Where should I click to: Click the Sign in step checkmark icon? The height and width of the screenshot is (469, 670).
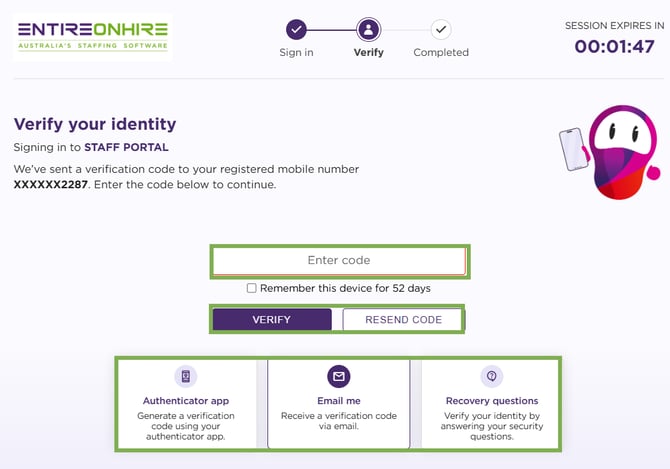pyautogui.click(x=296, y=30)
